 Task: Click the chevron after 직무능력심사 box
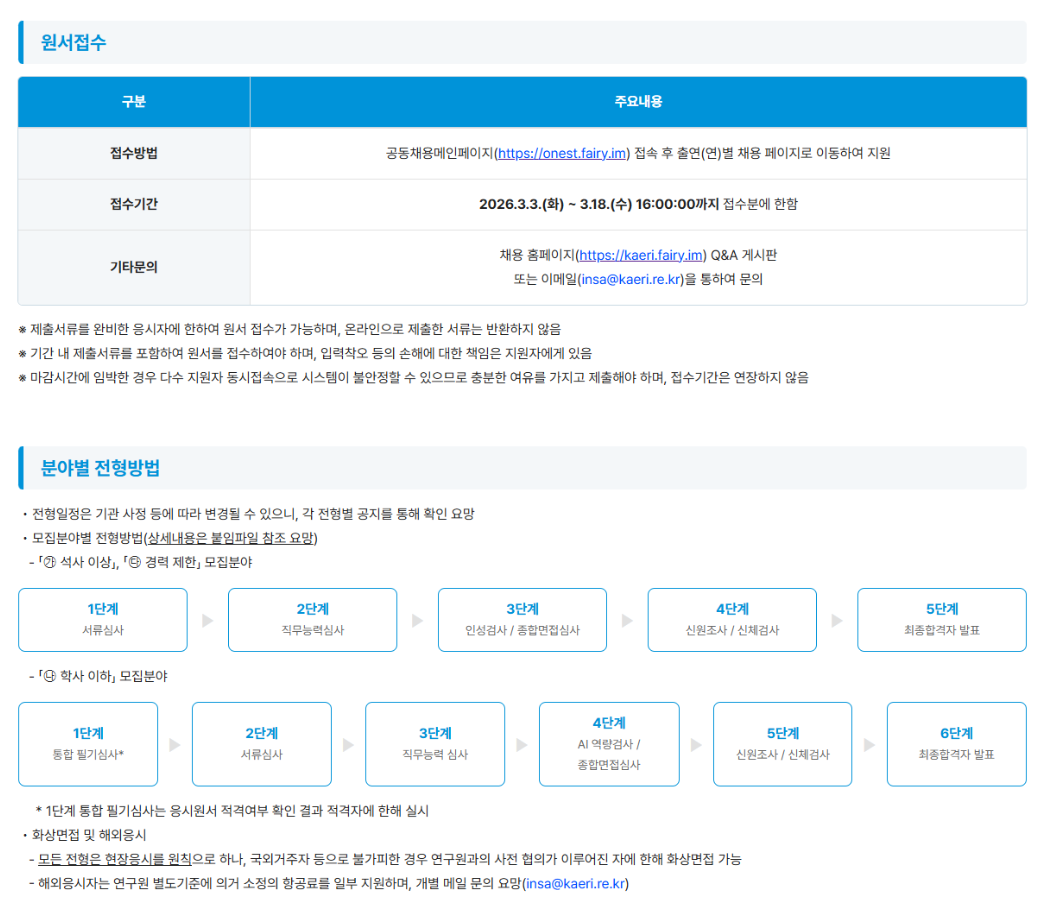point(417,619)
